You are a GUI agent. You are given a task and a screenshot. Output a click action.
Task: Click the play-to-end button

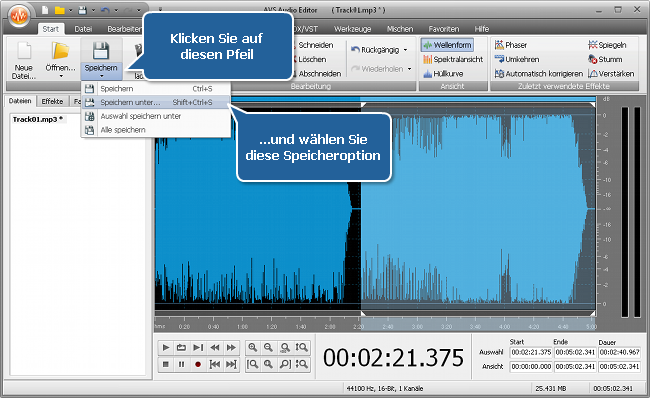click(198, 347)
